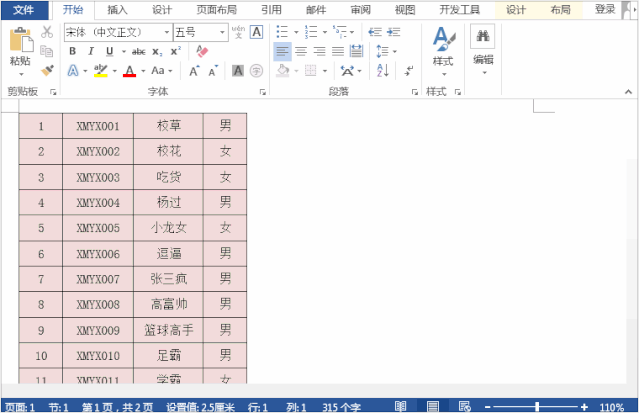Switch to Web Layout view

coord(465,406)
